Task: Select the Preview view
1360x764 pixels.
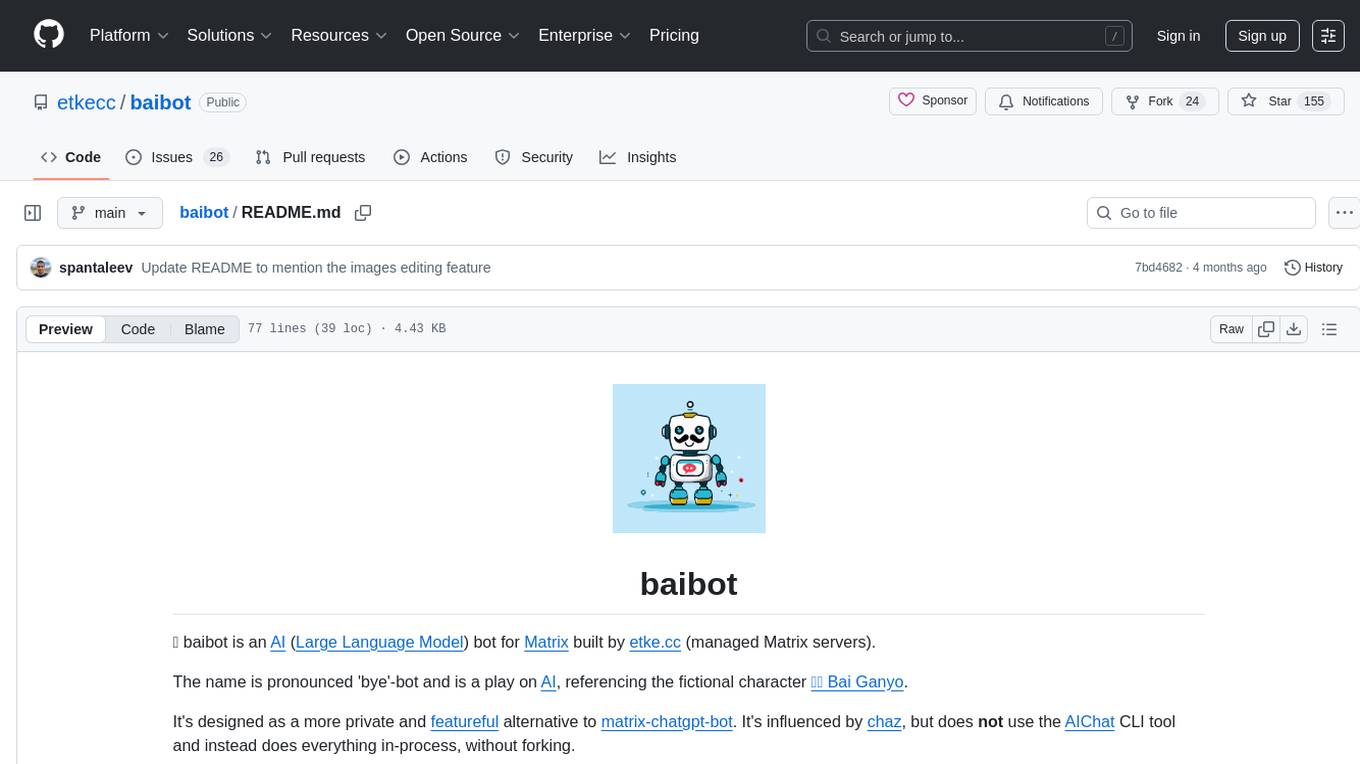Action: pos(66,329)
